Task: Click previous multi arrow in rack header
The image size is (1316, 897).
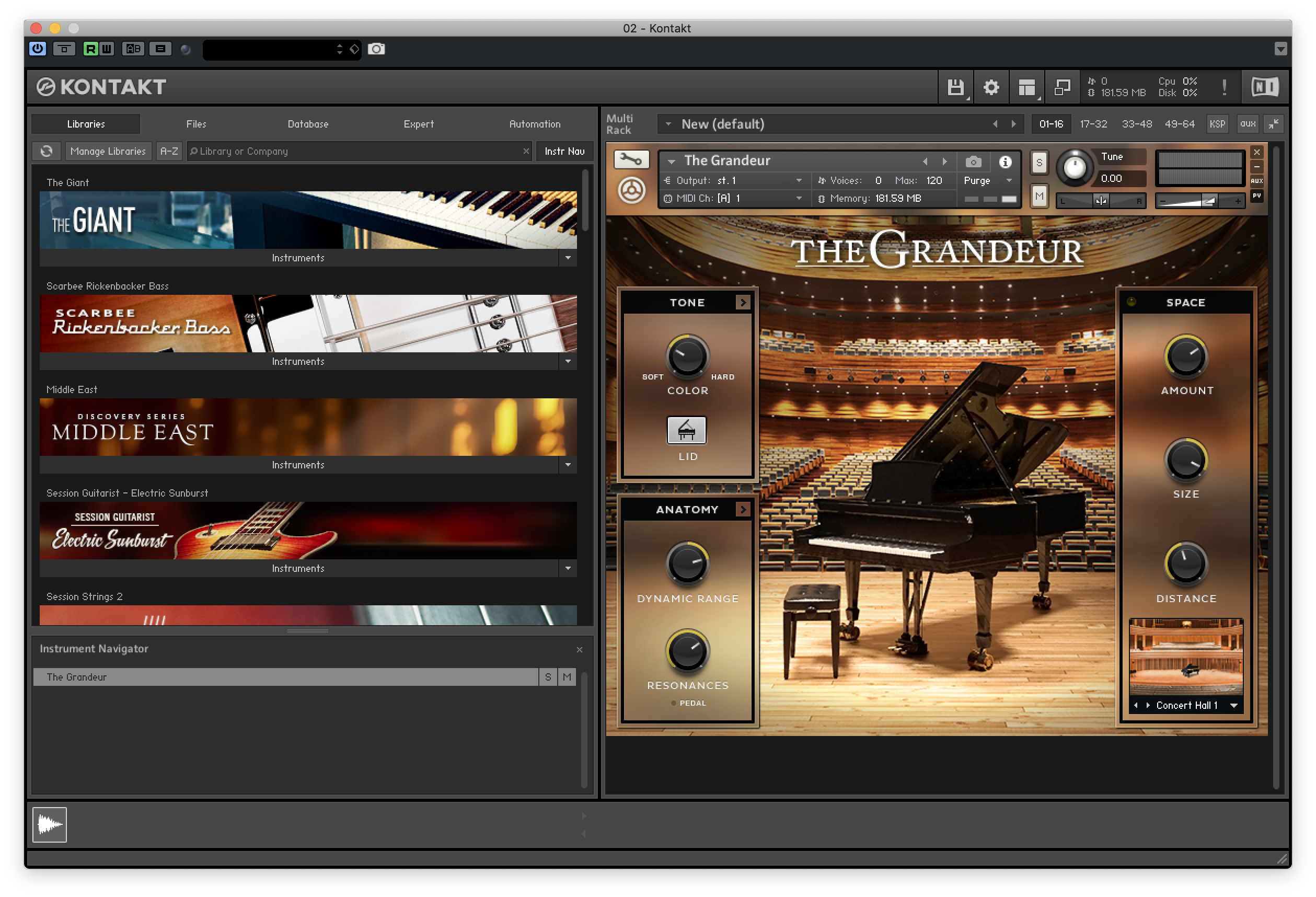Action: 995,124
